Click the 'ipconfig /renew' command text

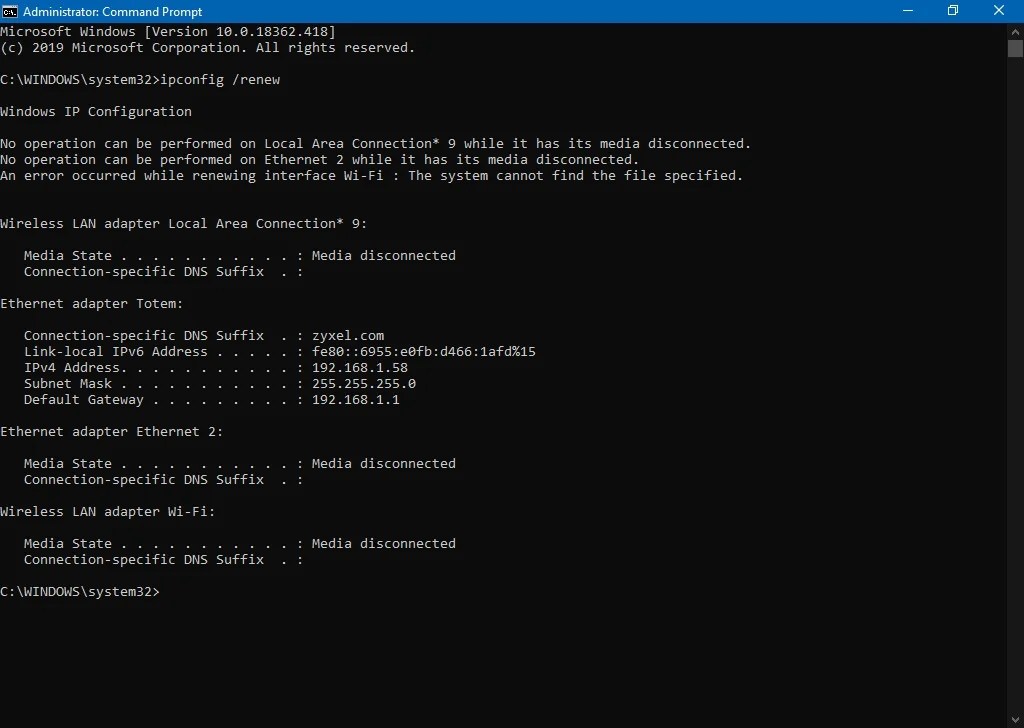point(220,80)
